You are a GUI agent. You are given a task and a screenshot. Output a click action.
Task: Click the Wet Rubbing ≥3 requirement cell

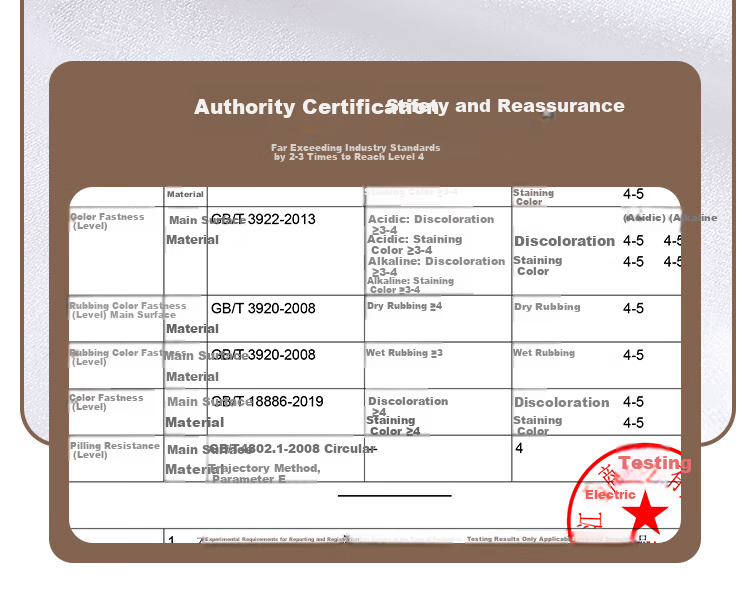pyautogui.click(x=438, y=365)
